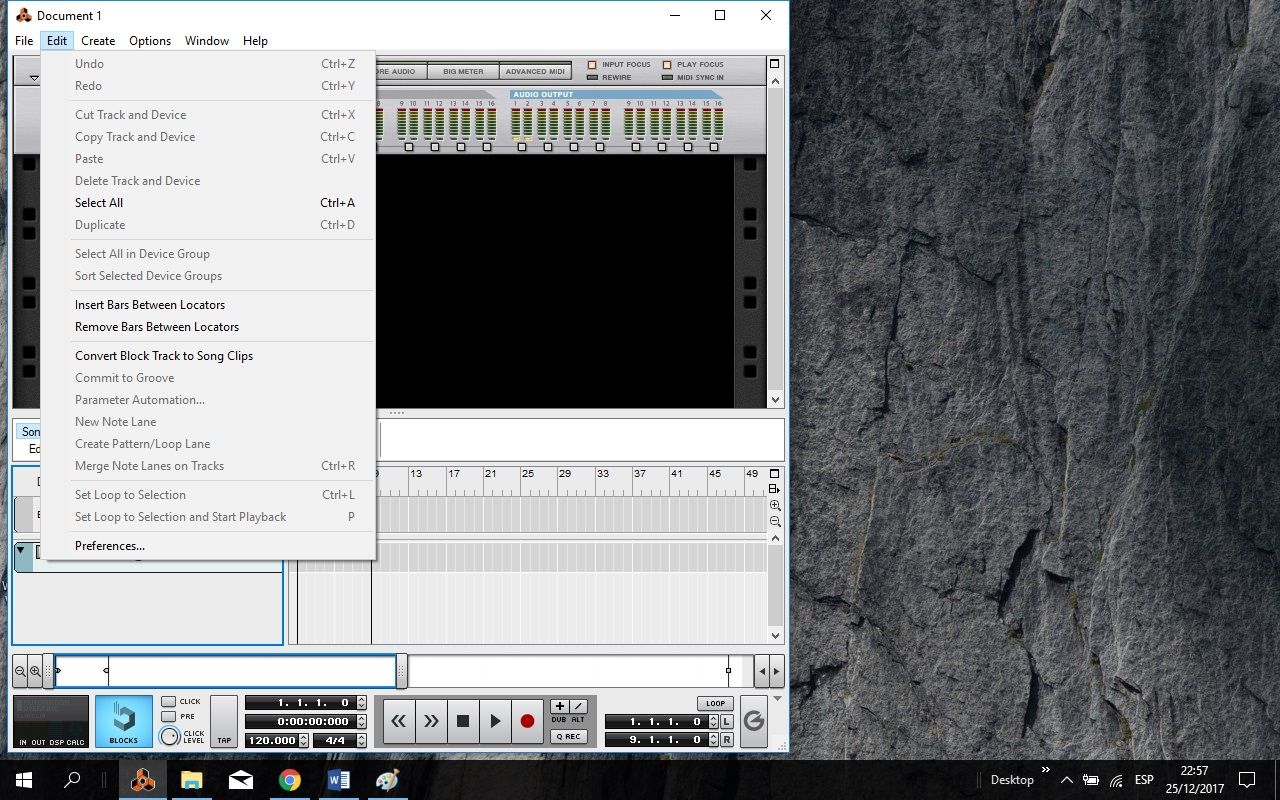
Task: Start playback with the Play button
Action: (x=495, y=721)
